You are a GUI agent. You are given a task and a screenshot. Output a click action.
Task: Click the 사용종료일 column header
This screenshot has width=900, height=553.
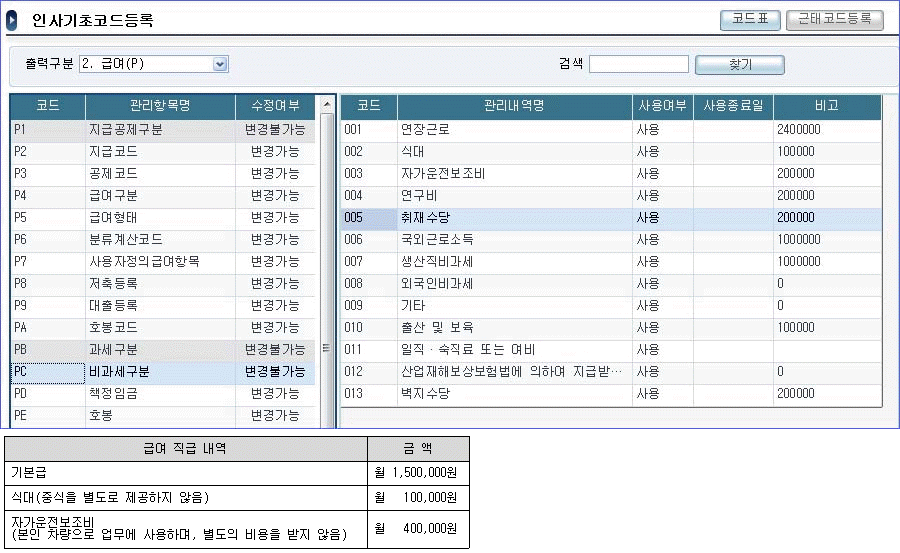coord(733,106)
